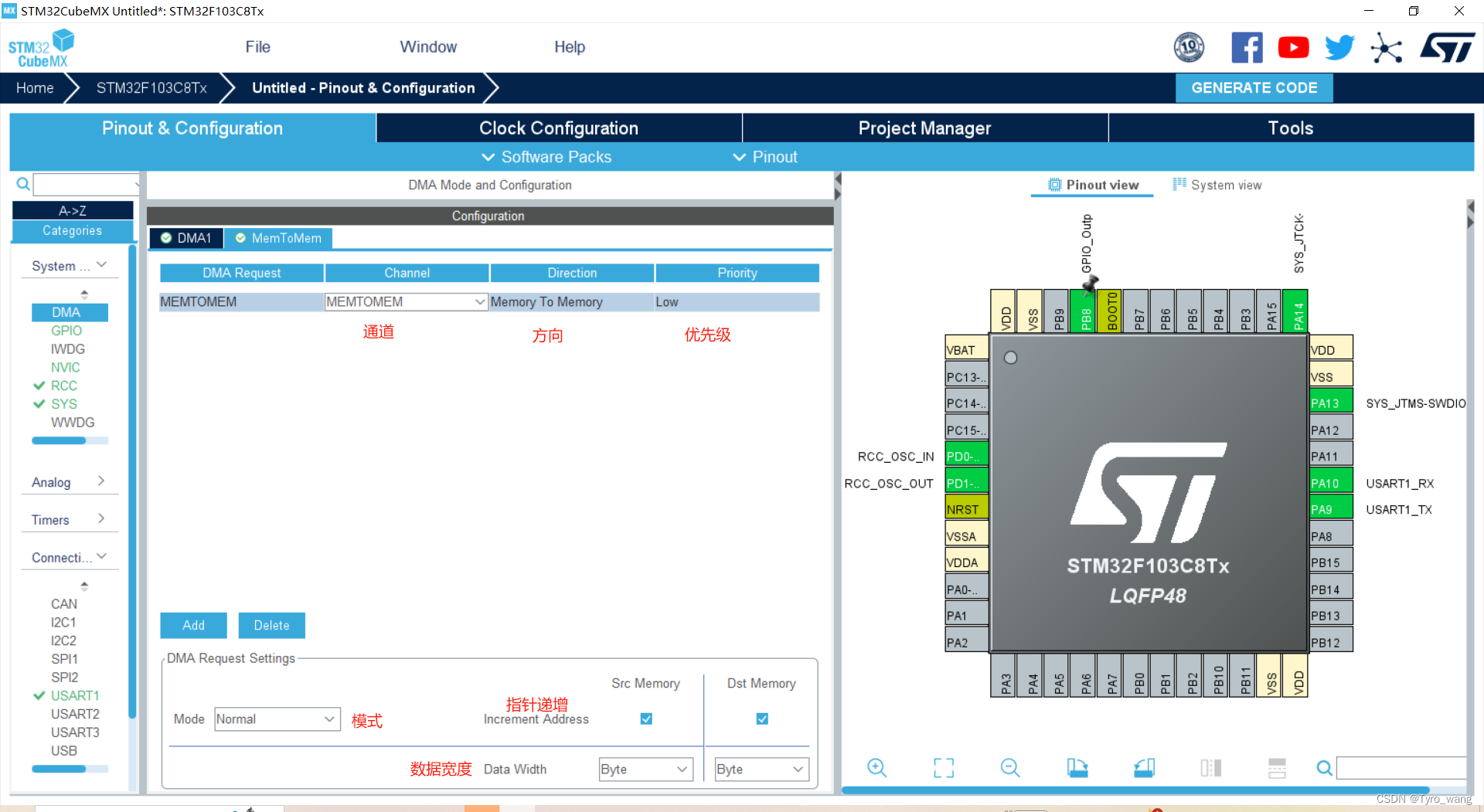Rotate the chip counterclockwise
The image size is (1484, 812).
coord(1144,768)
